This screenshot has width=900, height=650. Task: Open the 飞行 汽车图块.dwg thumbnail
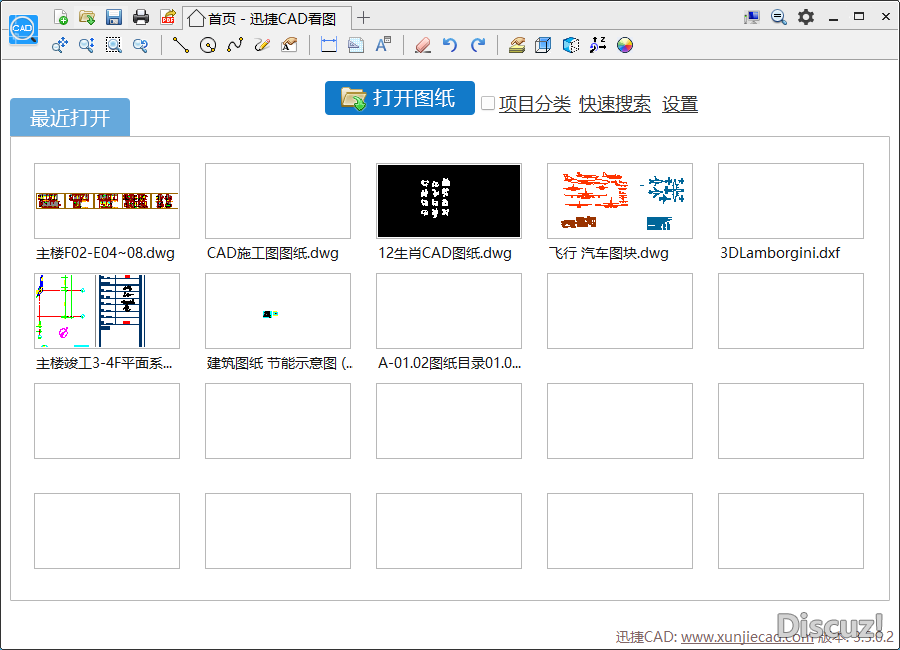[620, 201]
